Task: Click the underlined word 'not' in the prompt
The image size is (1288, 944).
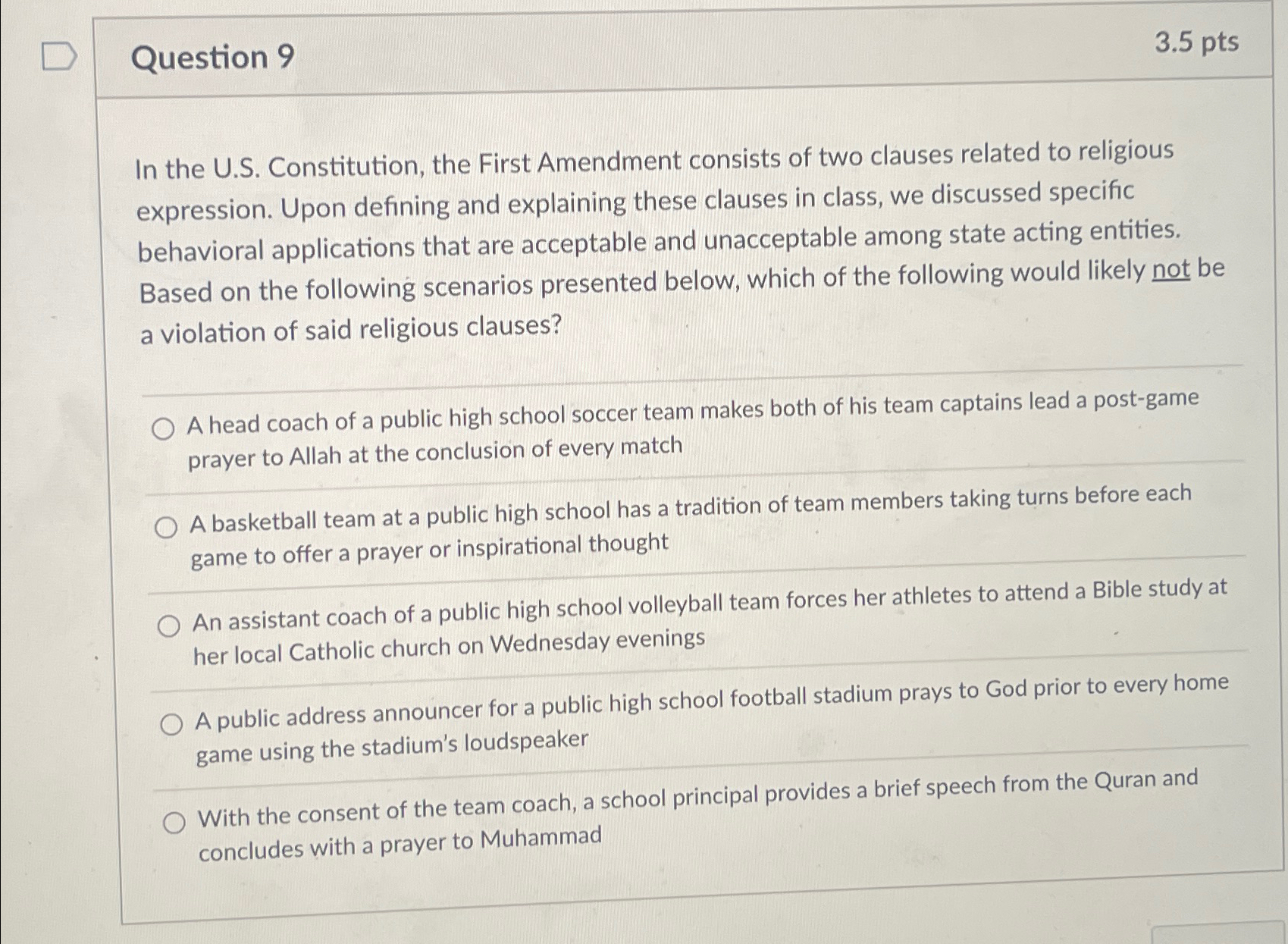Action: [x=1170, y=269]
